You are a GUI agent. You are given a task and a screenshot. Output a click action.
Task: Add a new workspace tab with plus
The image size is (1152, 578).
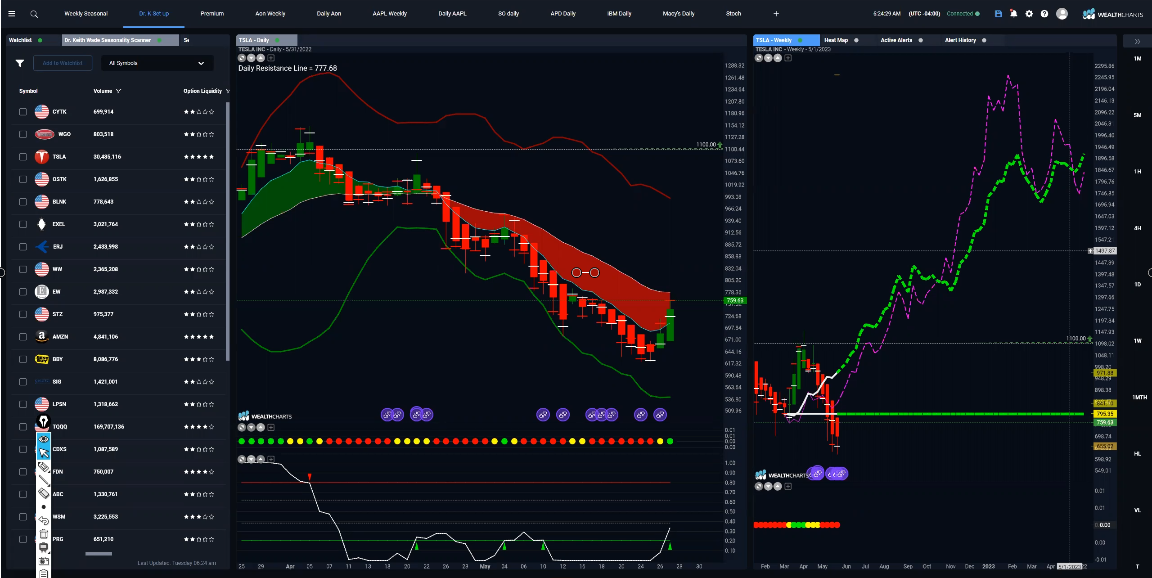776,14
